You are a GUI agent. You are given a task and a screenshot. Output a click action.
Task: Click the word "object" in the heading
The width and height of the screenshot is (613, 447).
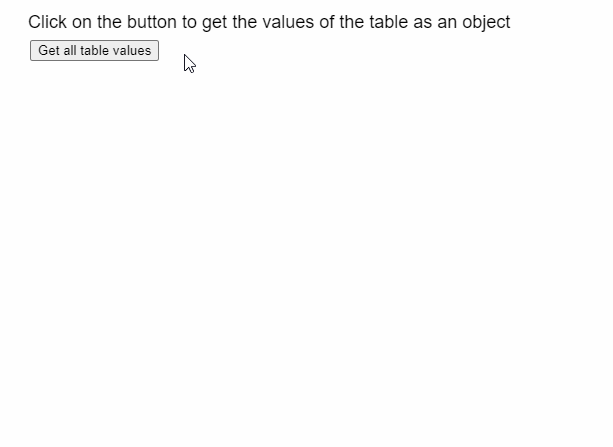tap(486, 22)
